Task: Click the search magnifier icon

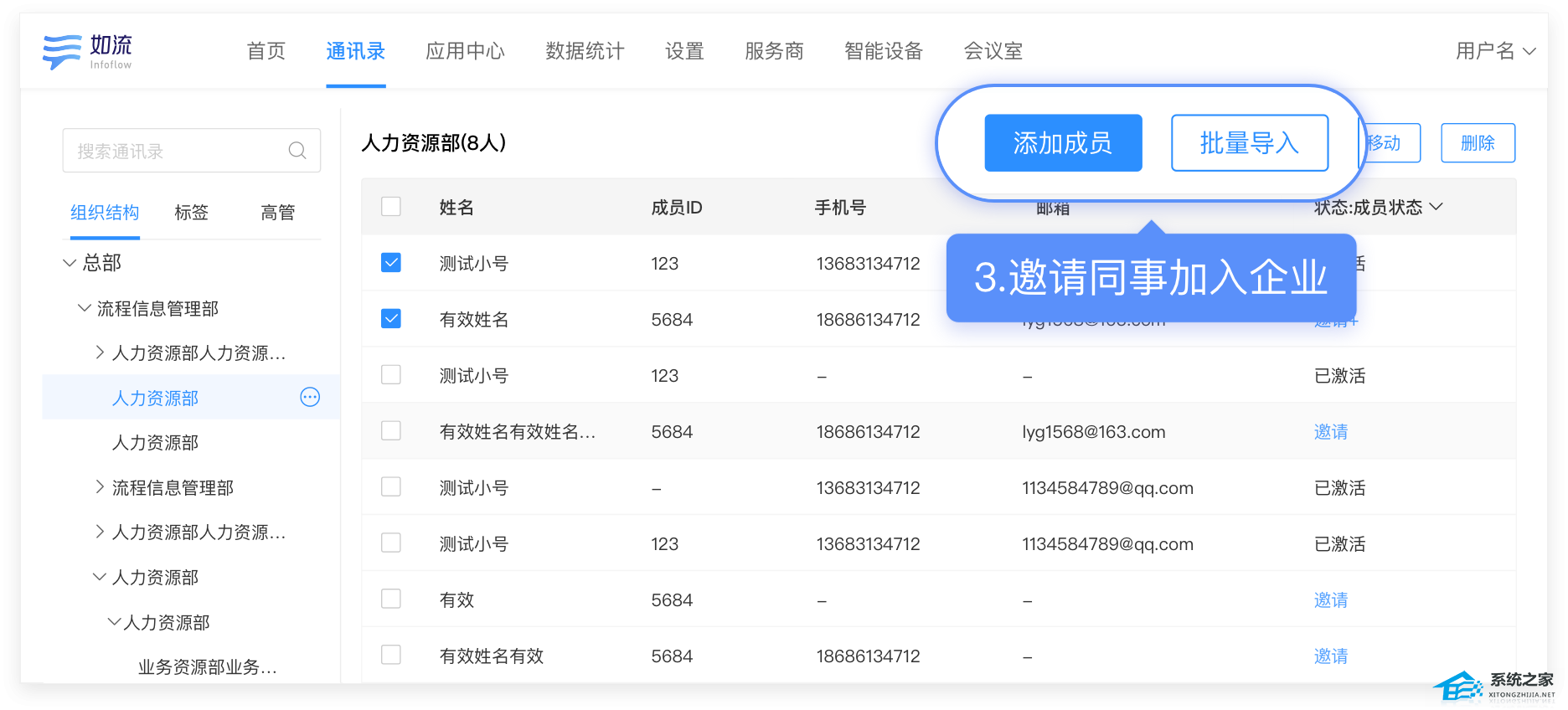Action: [x=297, y=151]
